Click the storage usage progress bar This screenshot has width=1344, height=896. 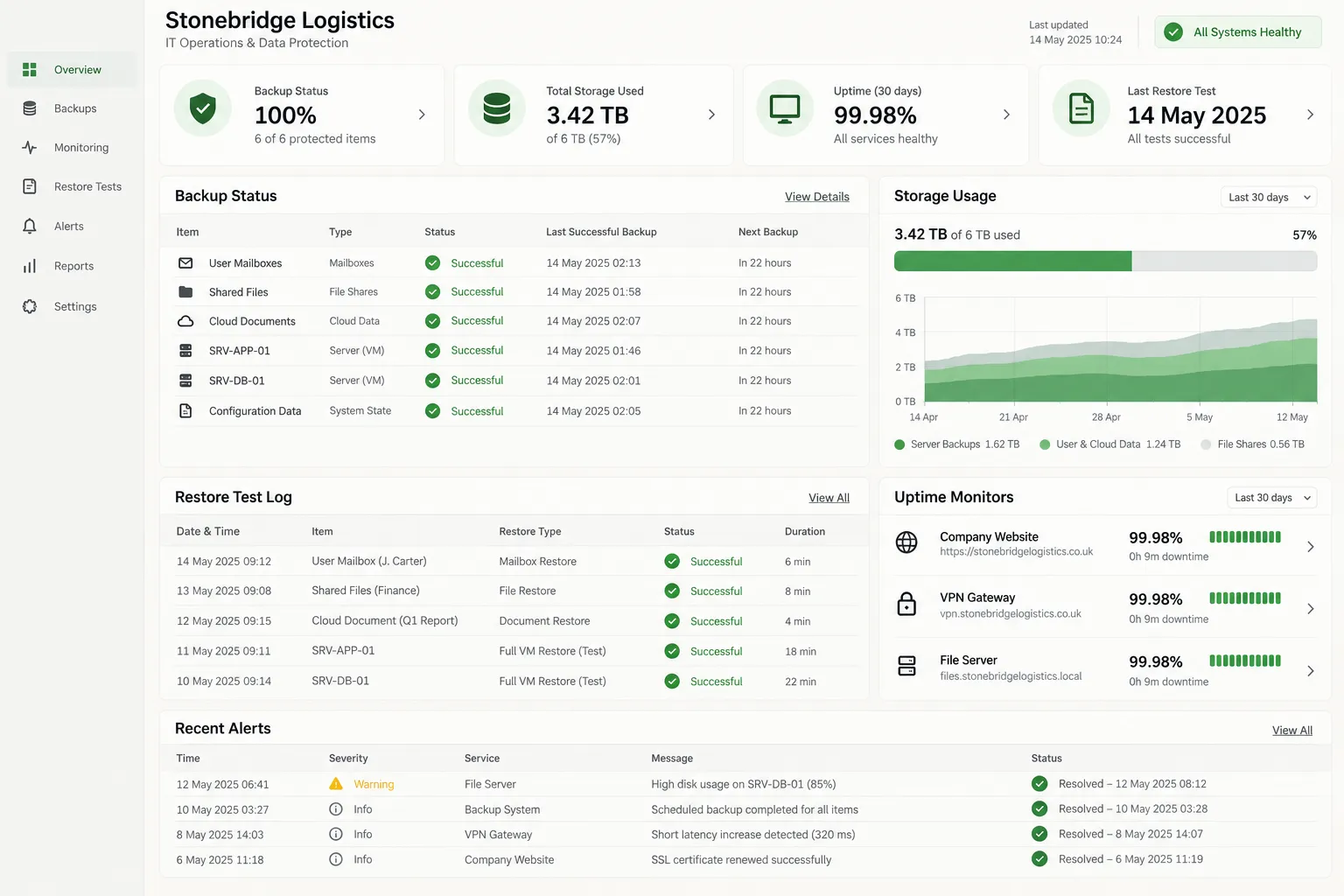[1105, 261]
